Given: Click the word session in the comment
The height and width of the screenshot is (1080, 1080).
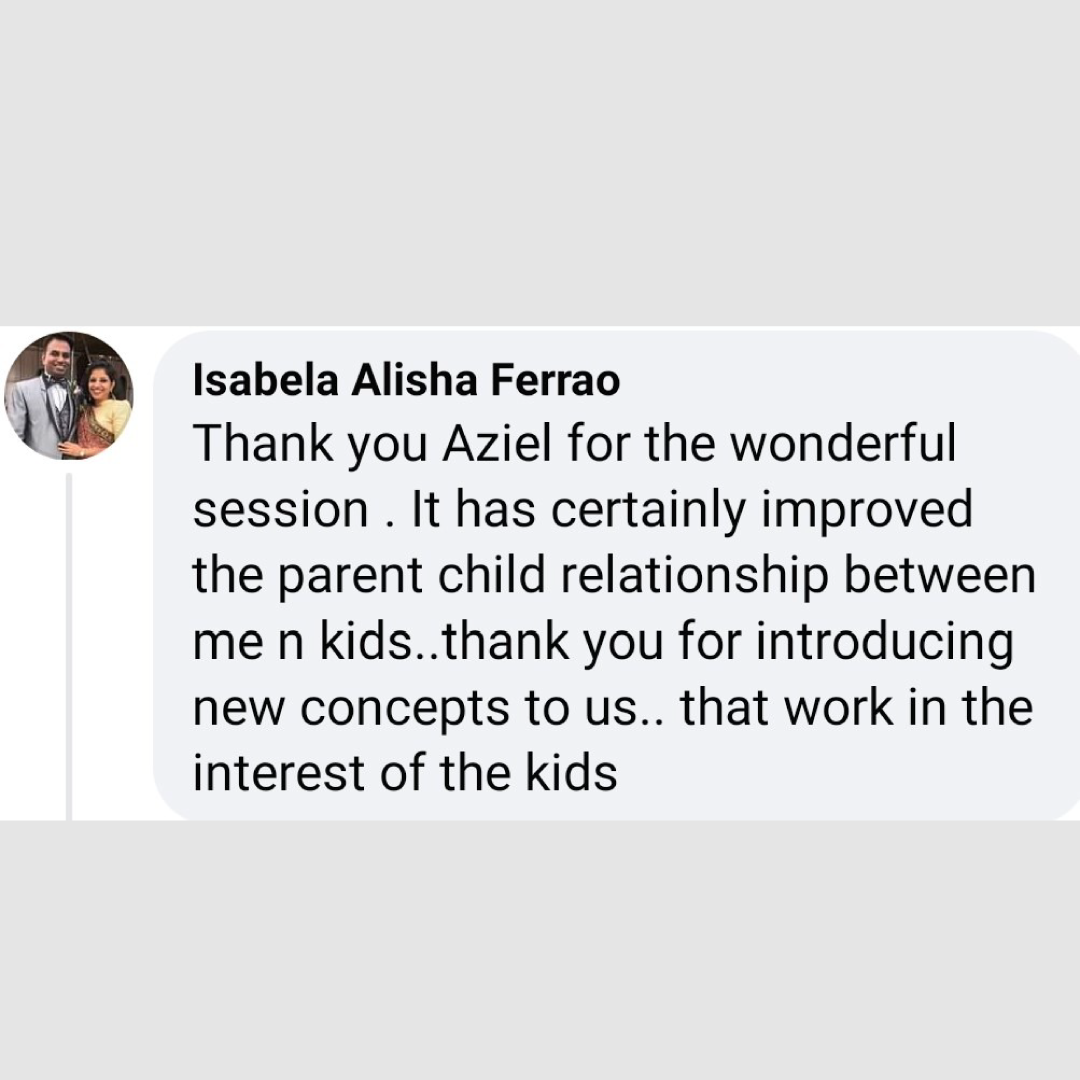Looking at the screenshot, I should [x=280, y=510].
